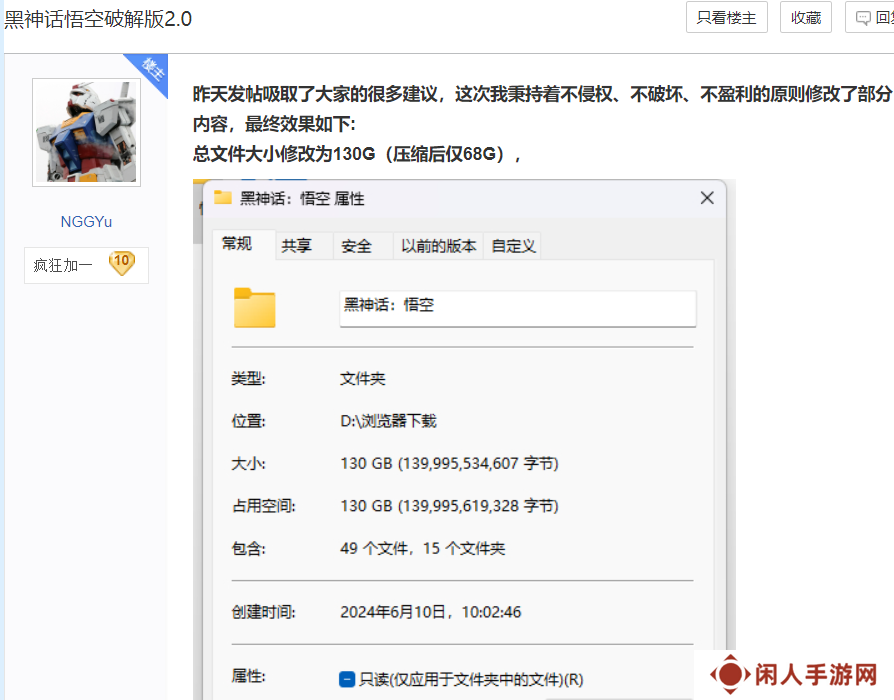Viewport: 894px width, 700px height.
Task: Click the folder name field 黑神话：悟空
Action: 518,308
